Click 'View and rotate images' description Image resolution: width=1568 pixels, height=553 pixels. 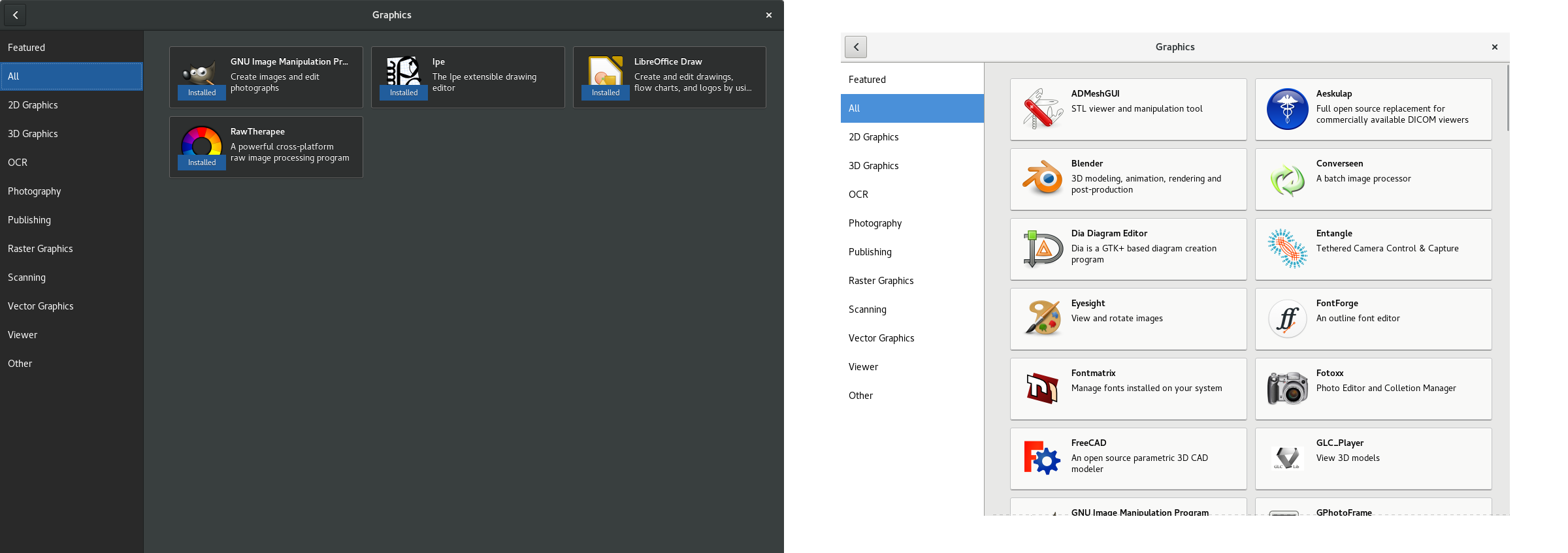(1117, 318)
